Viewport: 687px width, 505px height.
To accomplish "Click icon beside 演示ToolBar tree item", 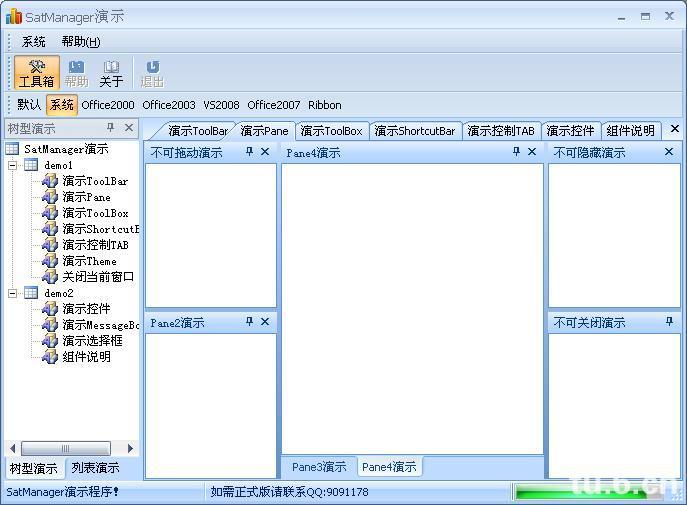I will coord(50,180).
